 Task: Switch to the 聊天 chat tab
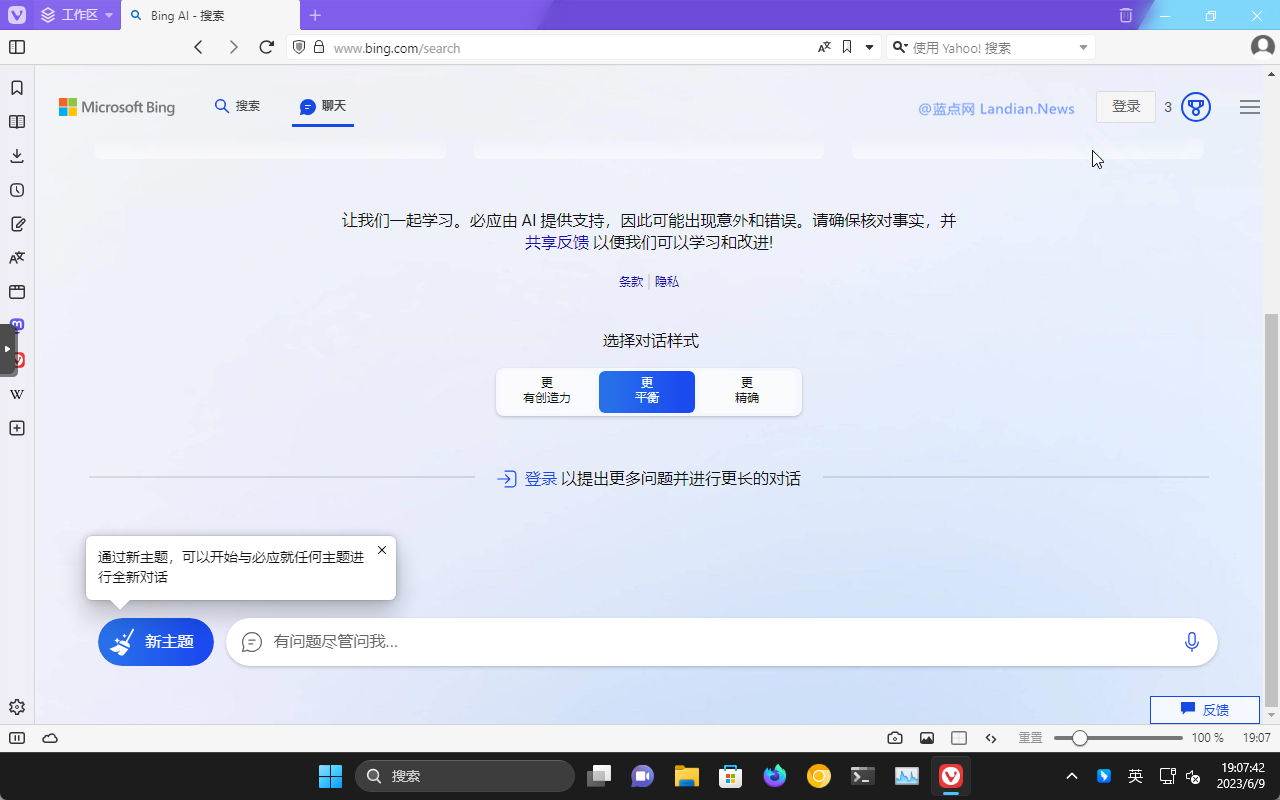click(x=323, y=106)
